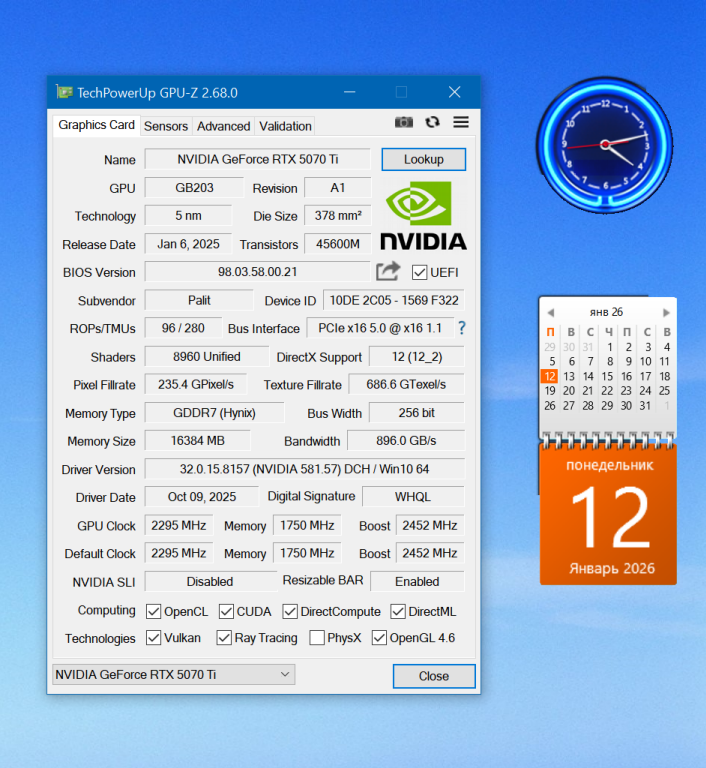Minimize the GPU-Z window
The height and width of the screenshot is (768, 706).
pos(349,92)
